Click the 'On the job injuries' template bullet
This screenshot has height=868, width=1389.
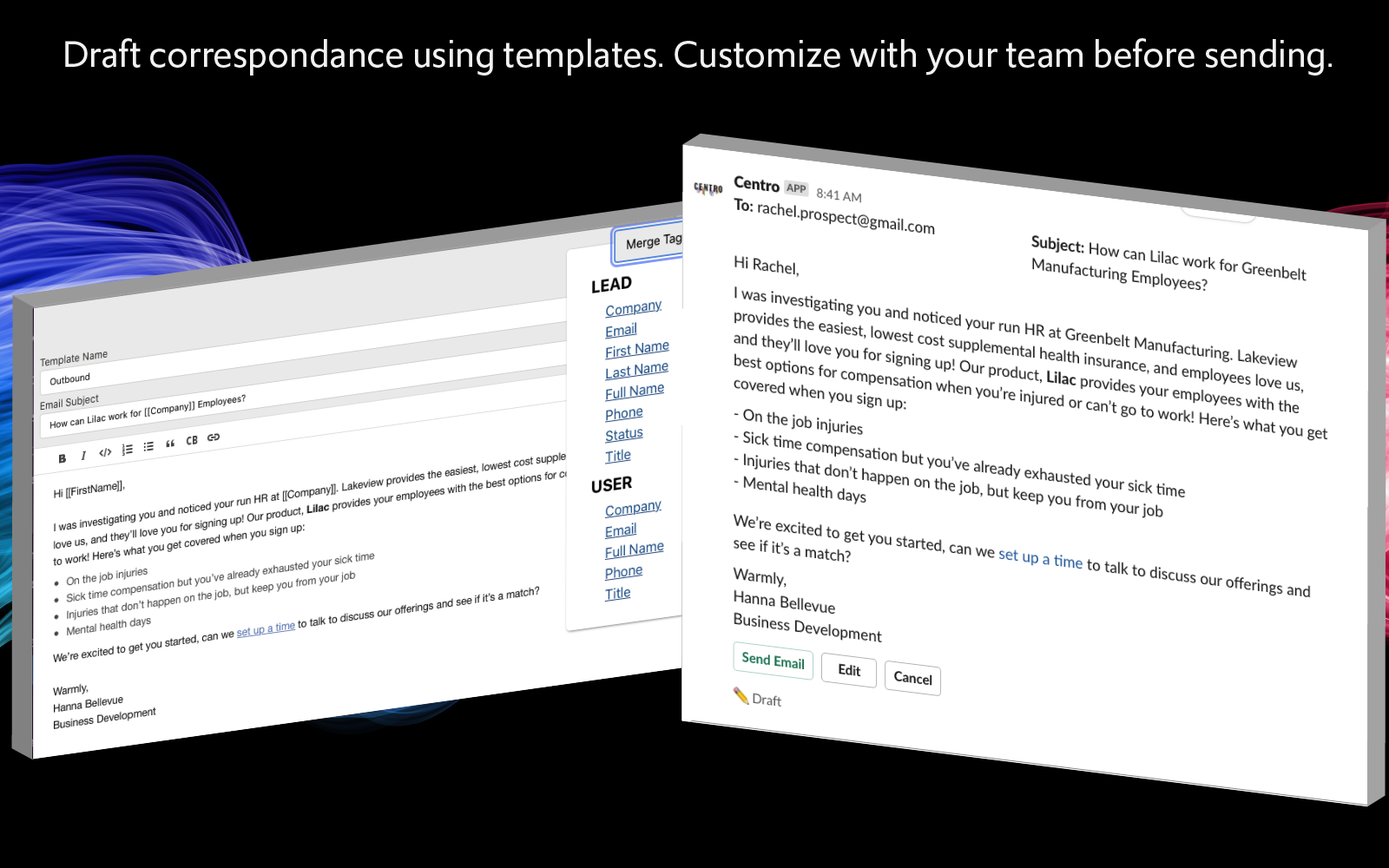click(x=107, y=575)
